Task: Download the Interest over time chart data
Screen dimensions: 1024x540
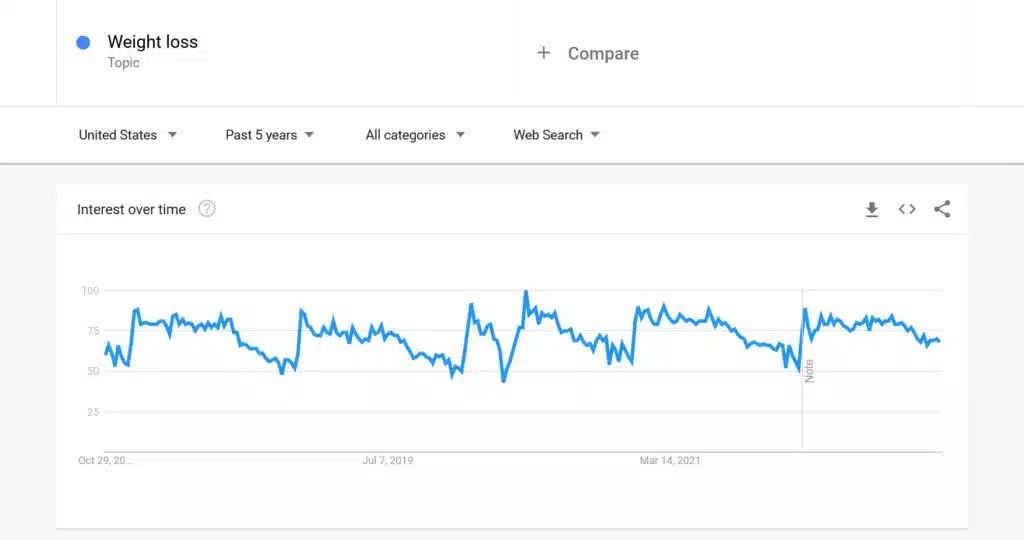Action: point(871,210)
